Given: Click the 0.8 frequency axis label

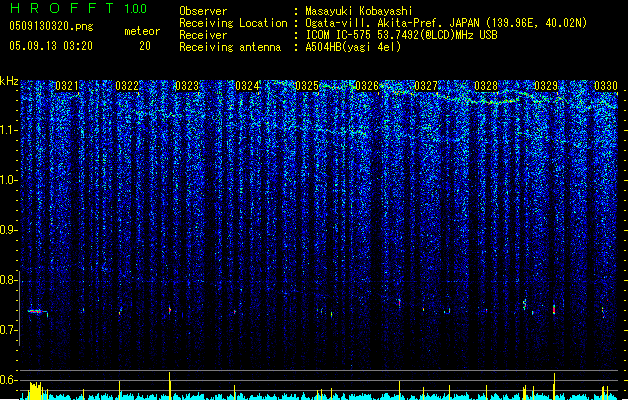Looking at the screenshot, I should pos(9,280).
